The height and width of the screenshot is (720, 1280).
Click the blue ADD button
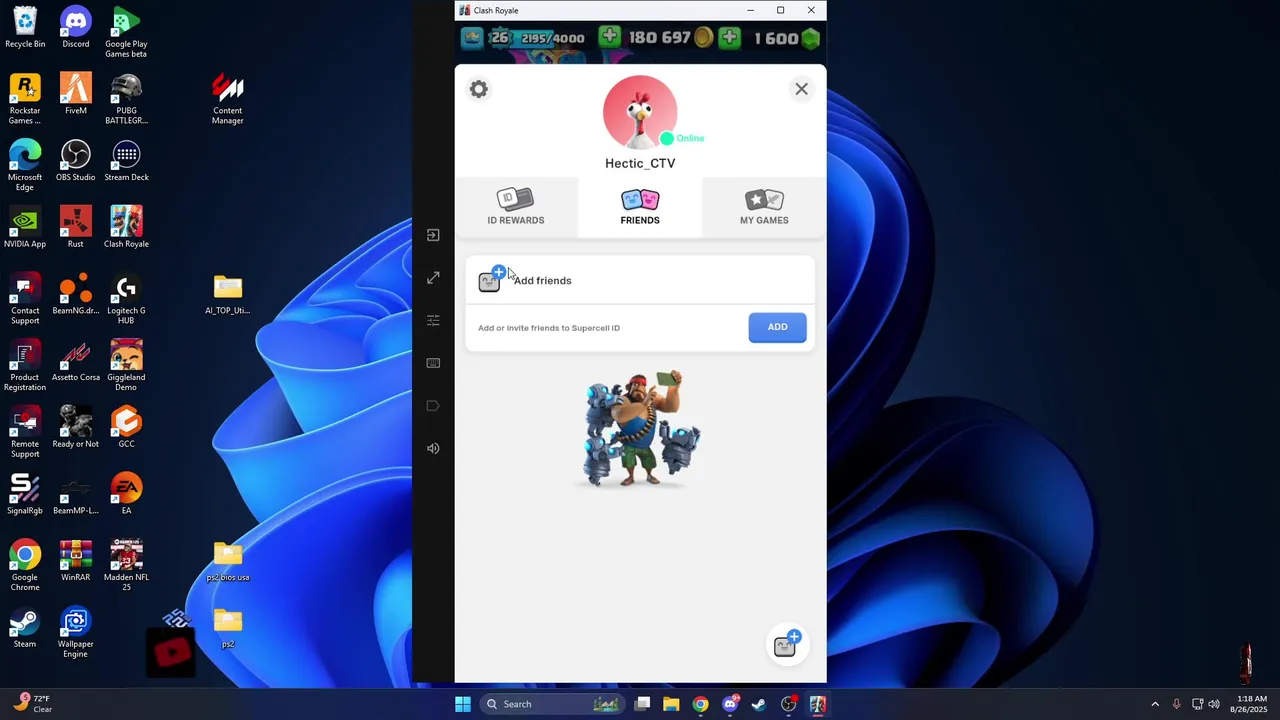click(x=777, y=327)
